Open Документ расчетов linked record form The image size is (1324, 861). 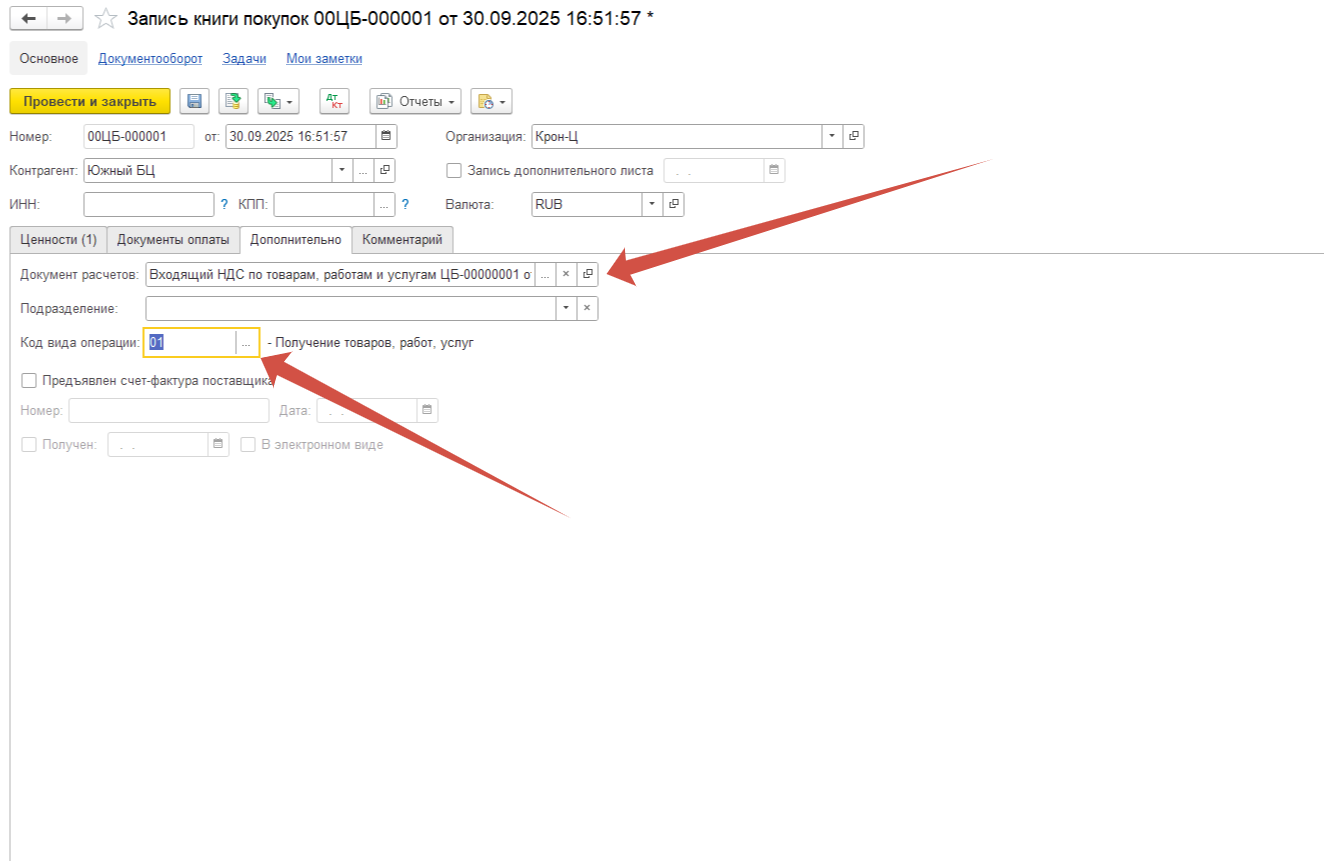point(587,274)
